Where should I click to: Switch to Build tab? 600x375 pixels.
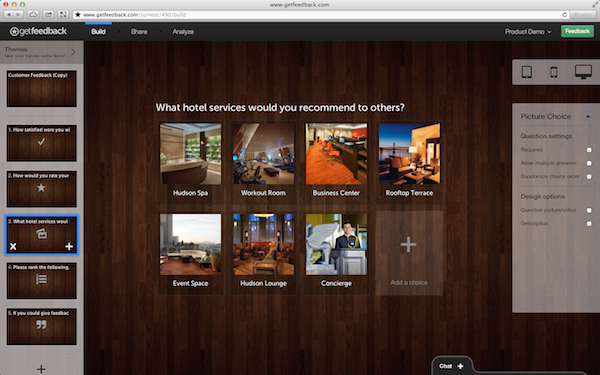tap(98, 32)
